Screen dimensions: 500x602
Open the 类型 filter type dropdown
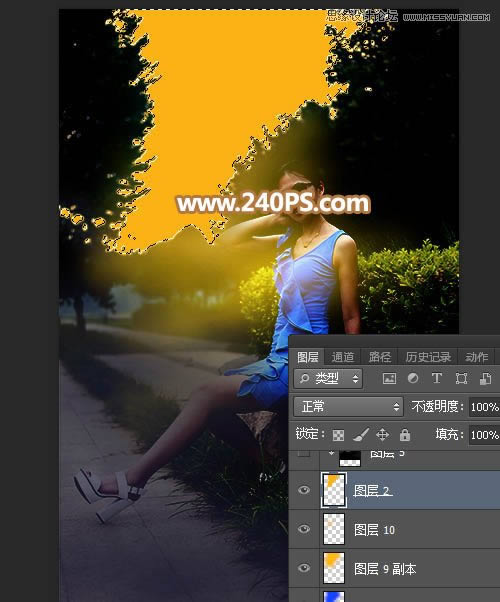pos(328,379)
